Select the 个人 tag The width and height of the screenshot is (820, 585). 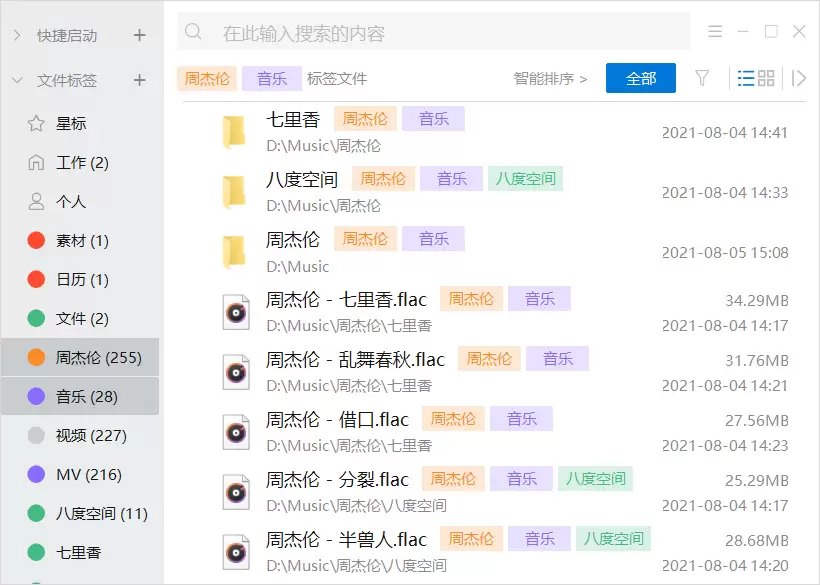coord(80,202)
